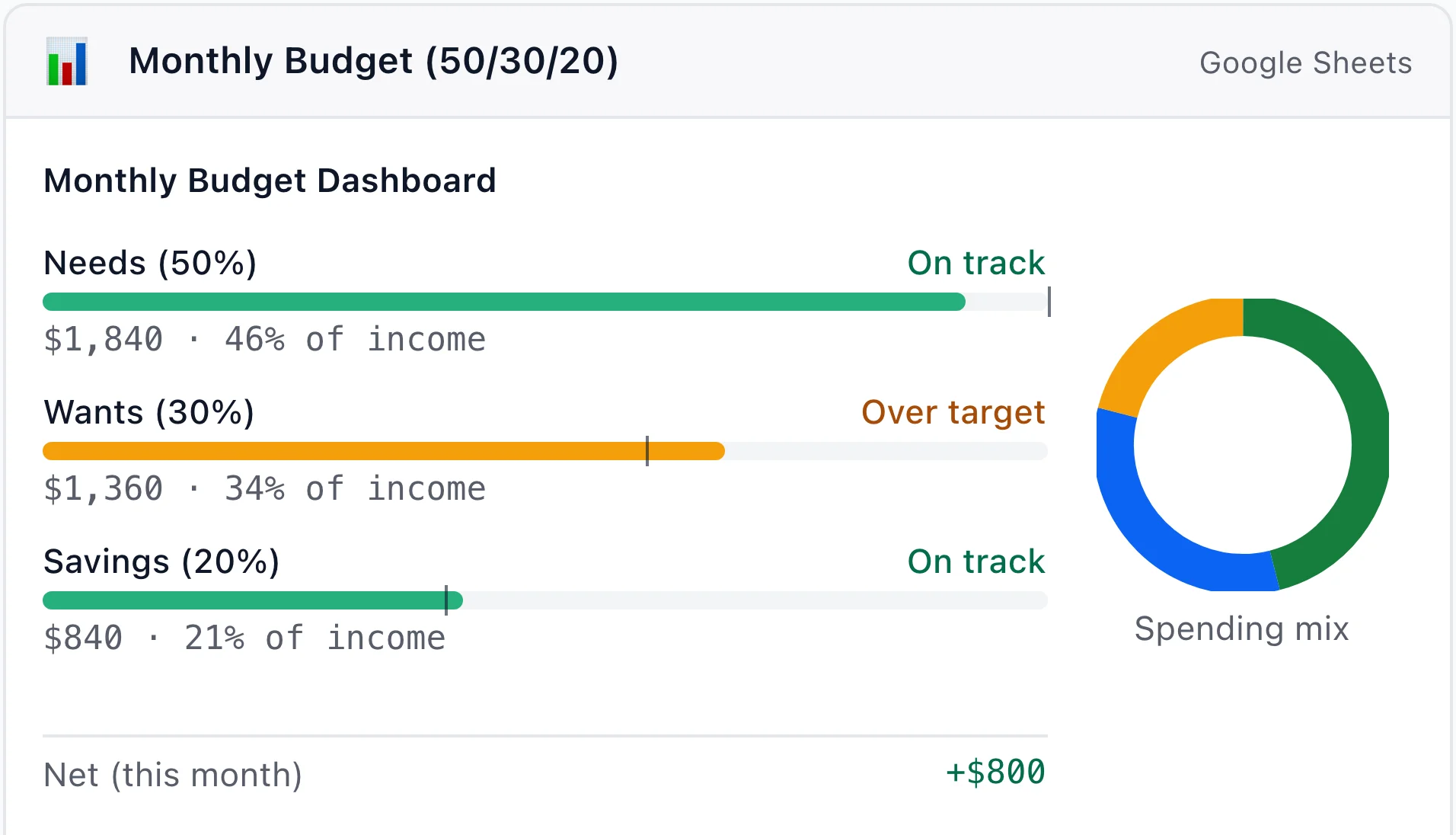Click the Needs green progress bar

pyautogui.click(x=504, y=302)
